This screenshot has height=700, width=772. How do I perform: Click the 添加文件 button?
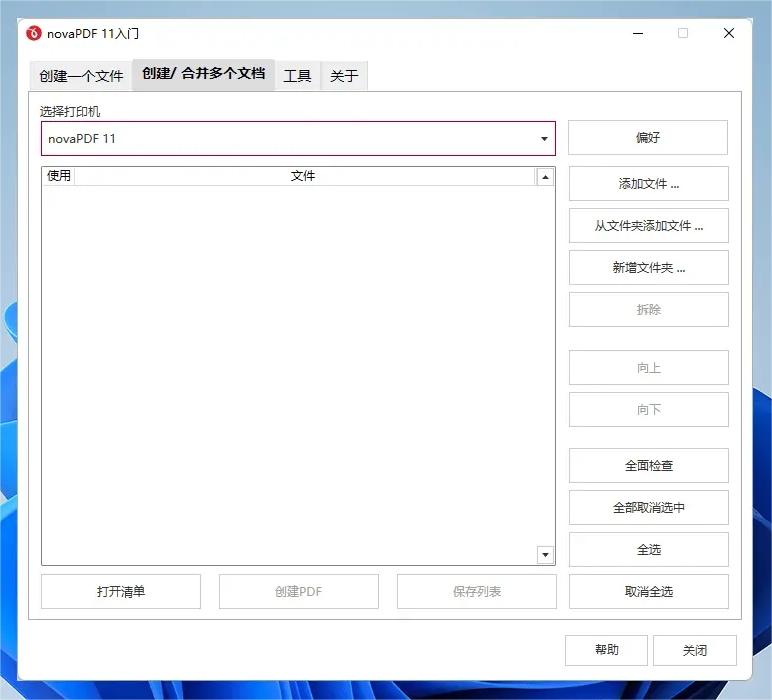(648, 184)
